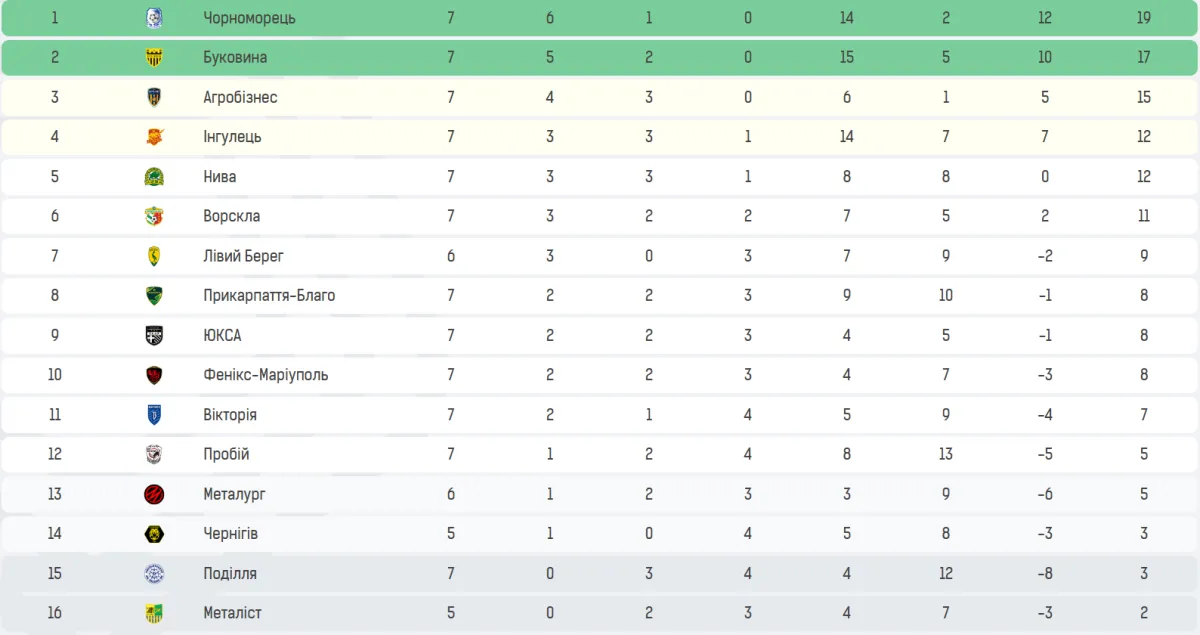This screenshot has height=635, width=1200.
Task: Click the ЮКСА black shield logo
Action: [x=154, y=335]
